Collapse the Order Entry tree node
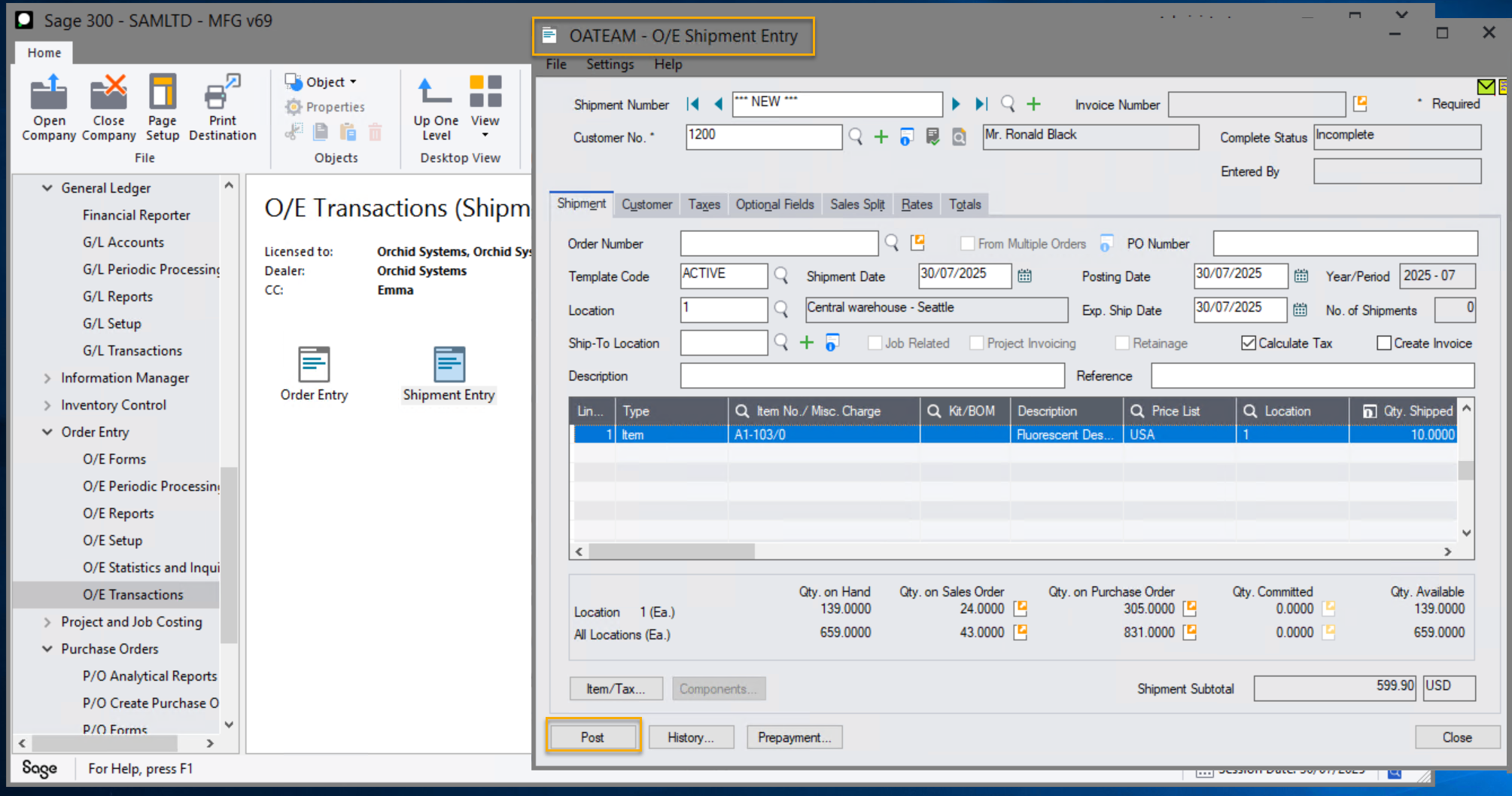Viewport: 1512px width, 796px height. pos(47,432)
